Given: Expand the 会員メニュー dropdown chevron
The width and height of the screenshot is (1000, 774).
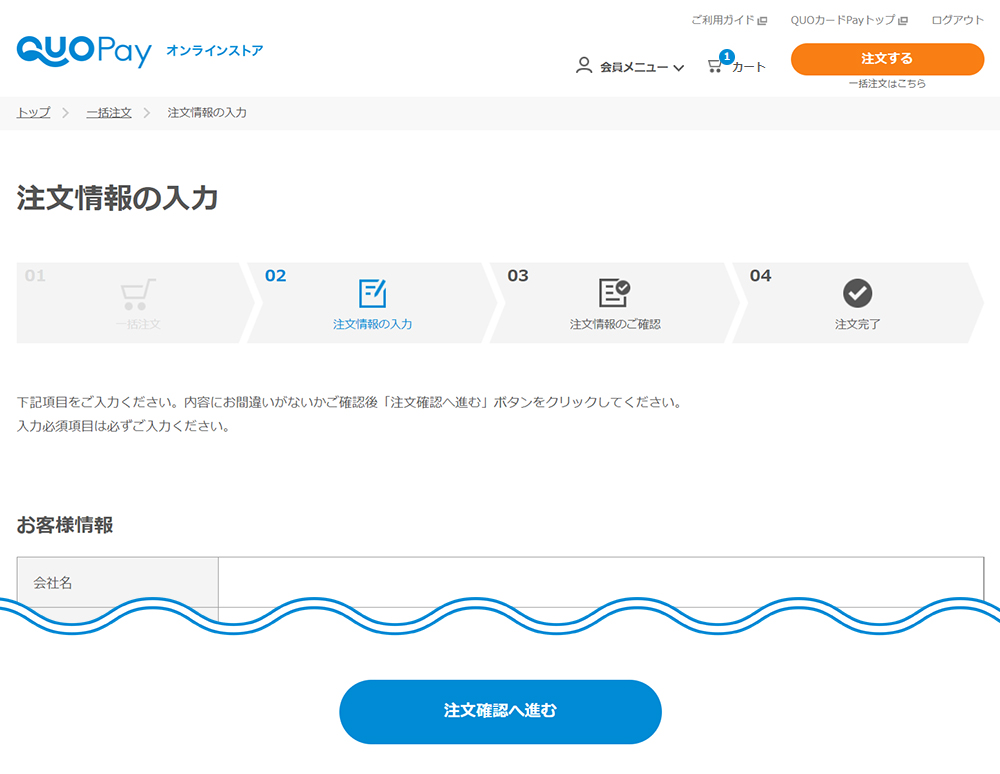Looking at the screenshot, I should tap(679, 68).
